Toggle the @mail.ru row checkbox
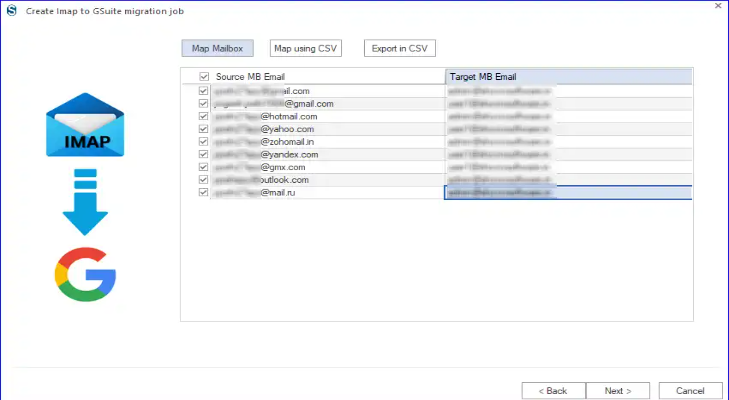Screen dimensions: 729x400 point(203,192)
